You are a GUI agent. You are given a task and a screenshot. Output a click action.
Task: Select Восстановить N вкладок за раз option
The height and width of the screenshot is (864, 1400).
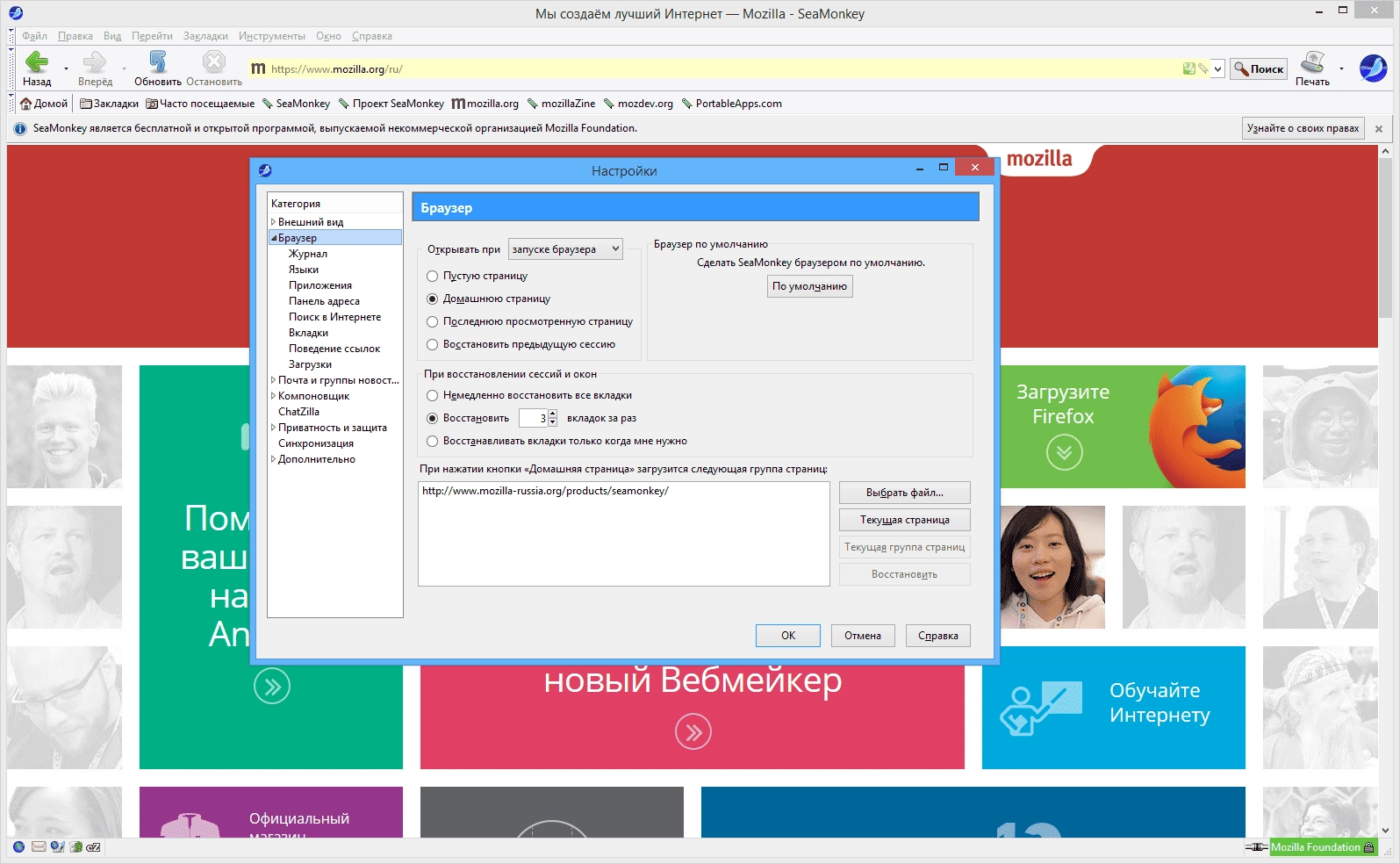[x=432, y=419]
